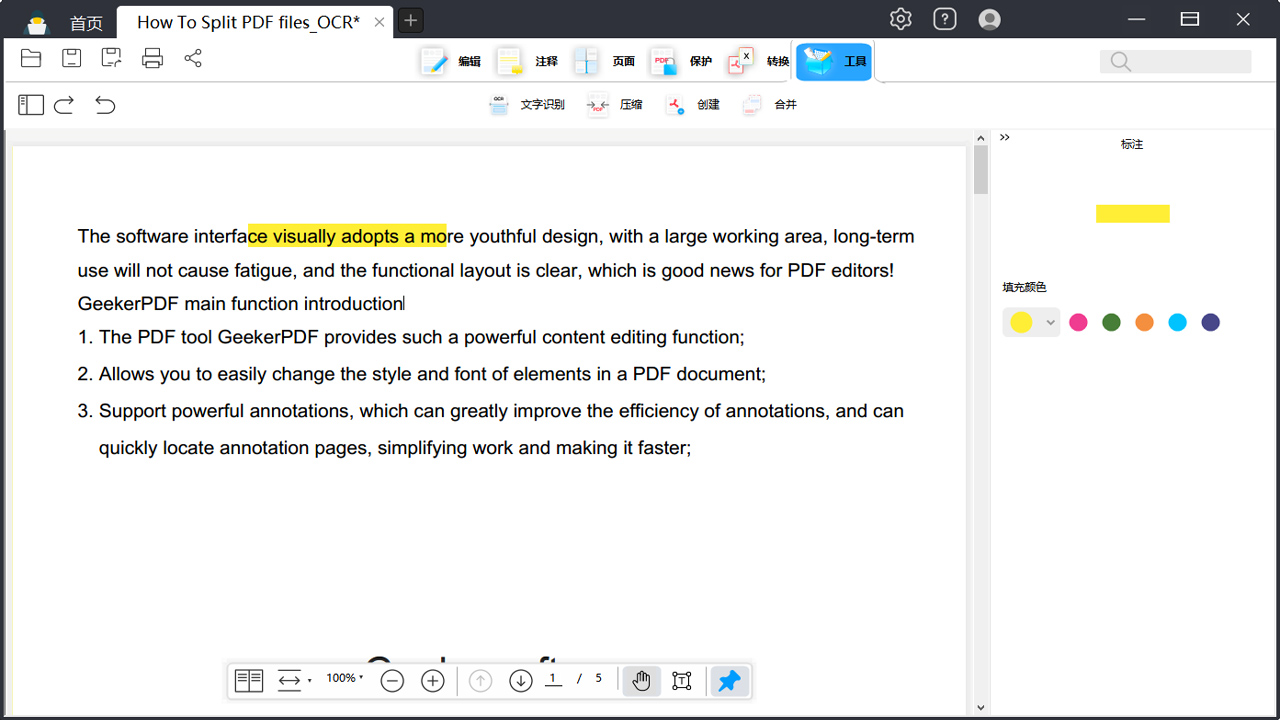Viewport: 1280px width, 720px height.
Task: Select the Compress PDF tool
Action: (615, 105)
